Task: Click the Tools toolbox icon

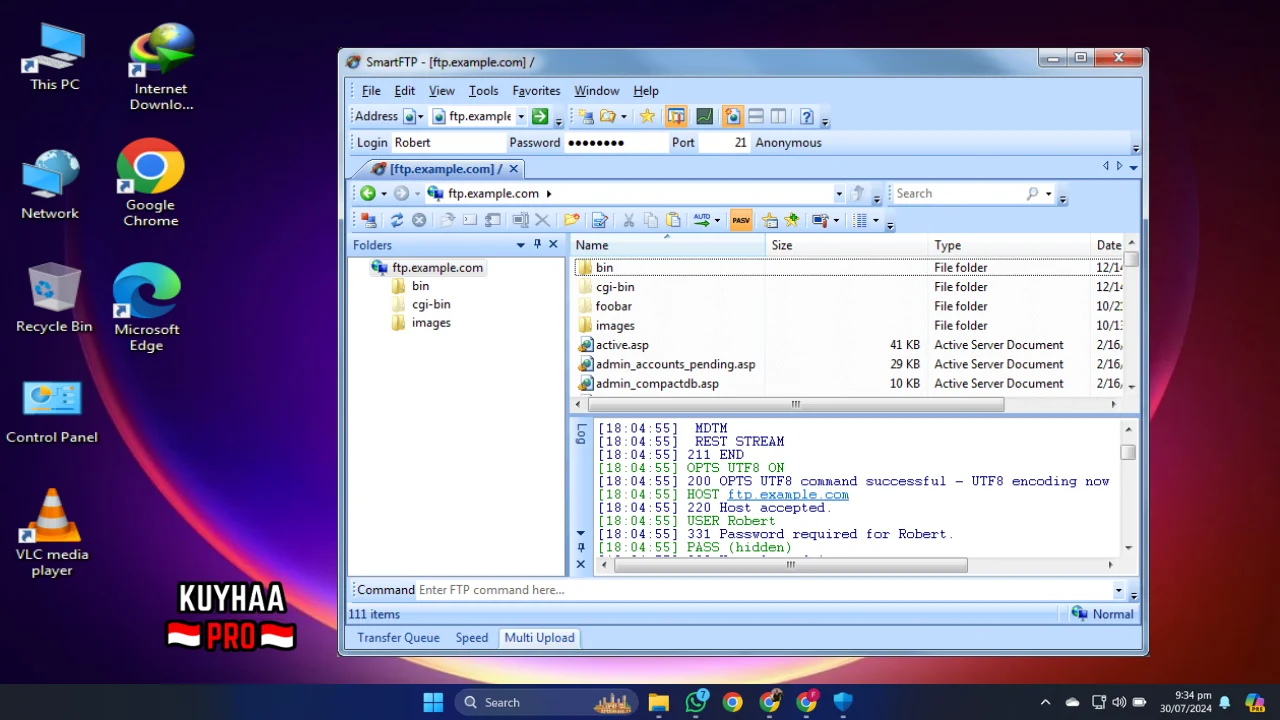Action: (820, 220)
